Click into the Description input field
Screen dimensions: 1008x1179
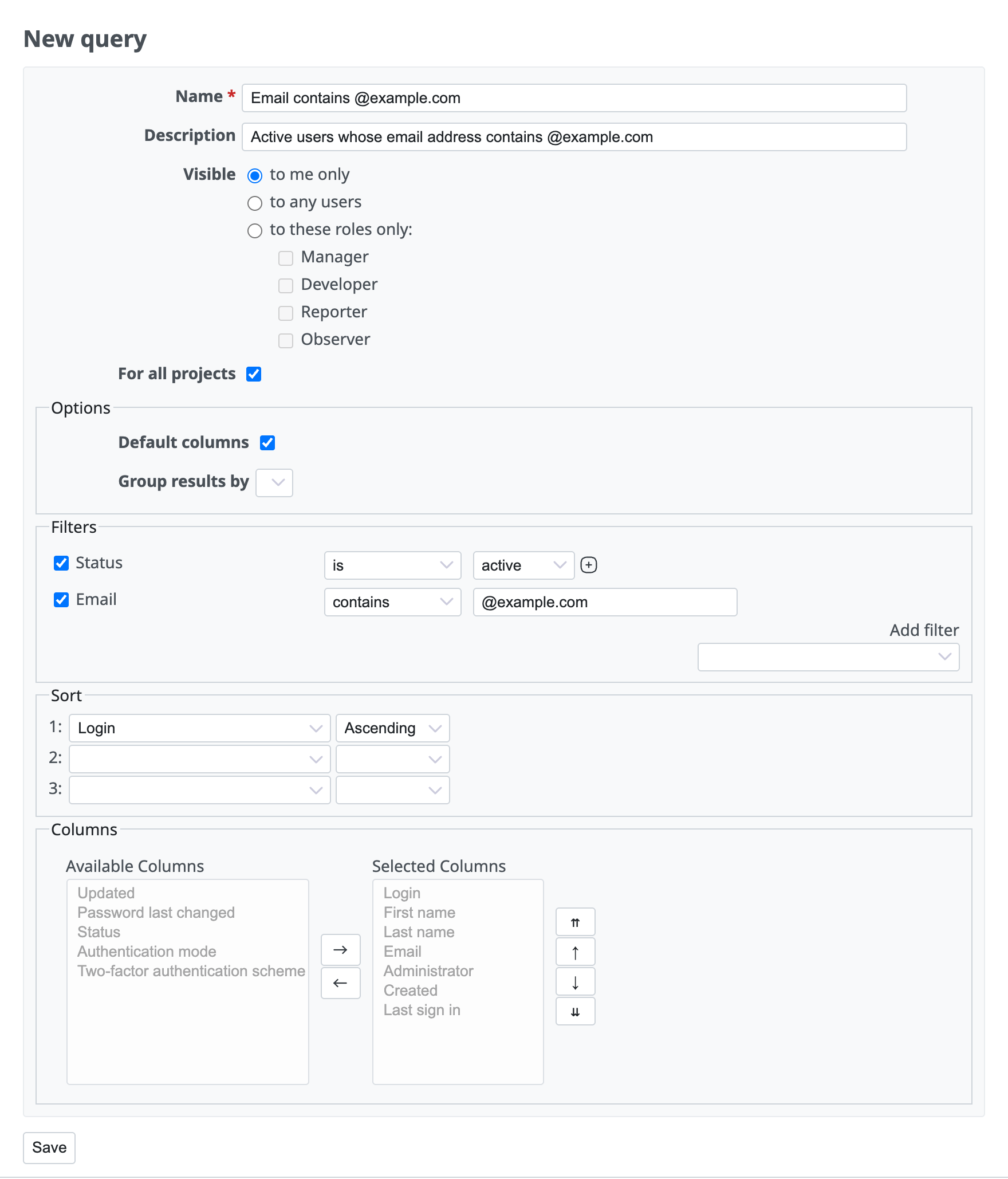click(x=574, y=137)
